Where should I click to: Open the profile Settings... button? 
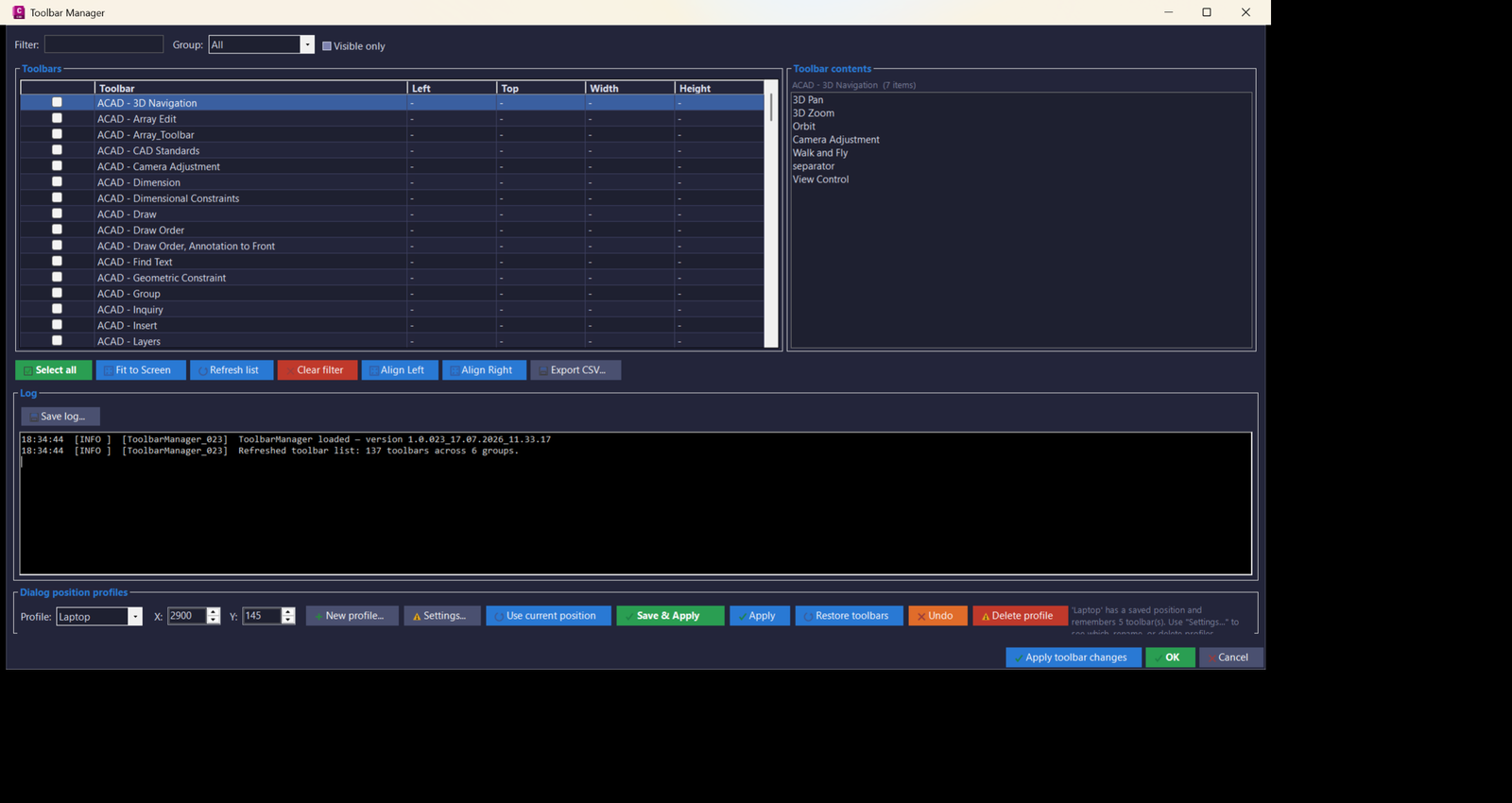coord(442,616)
